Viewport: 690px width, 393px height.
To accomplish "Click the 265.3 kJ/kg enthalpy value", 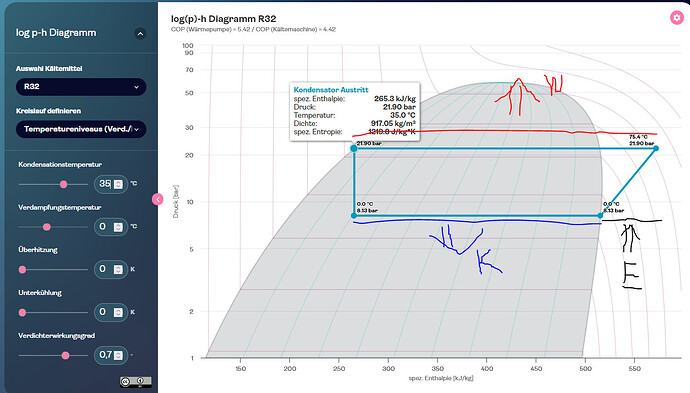I will 395,99.
